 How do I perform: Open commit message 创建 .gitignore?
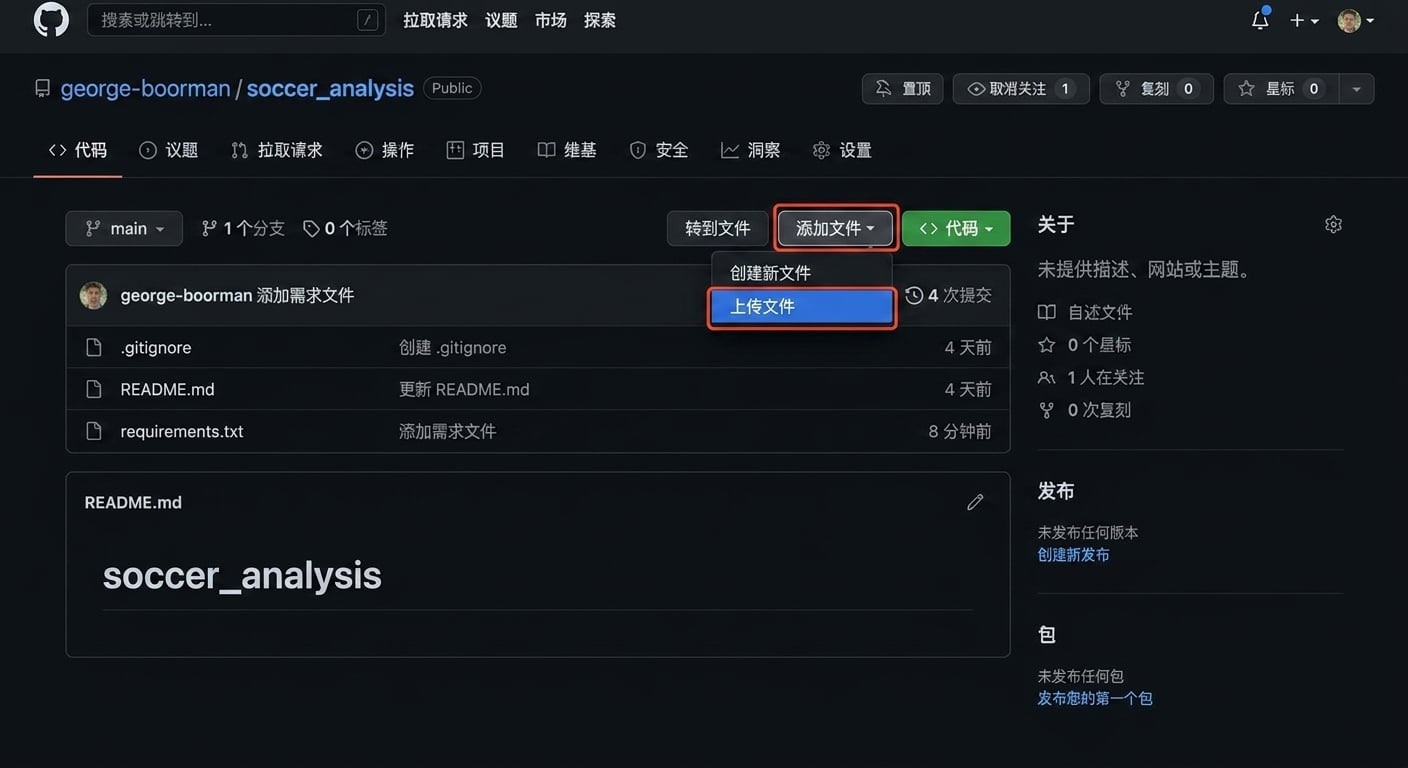click(x=452, y=347)
